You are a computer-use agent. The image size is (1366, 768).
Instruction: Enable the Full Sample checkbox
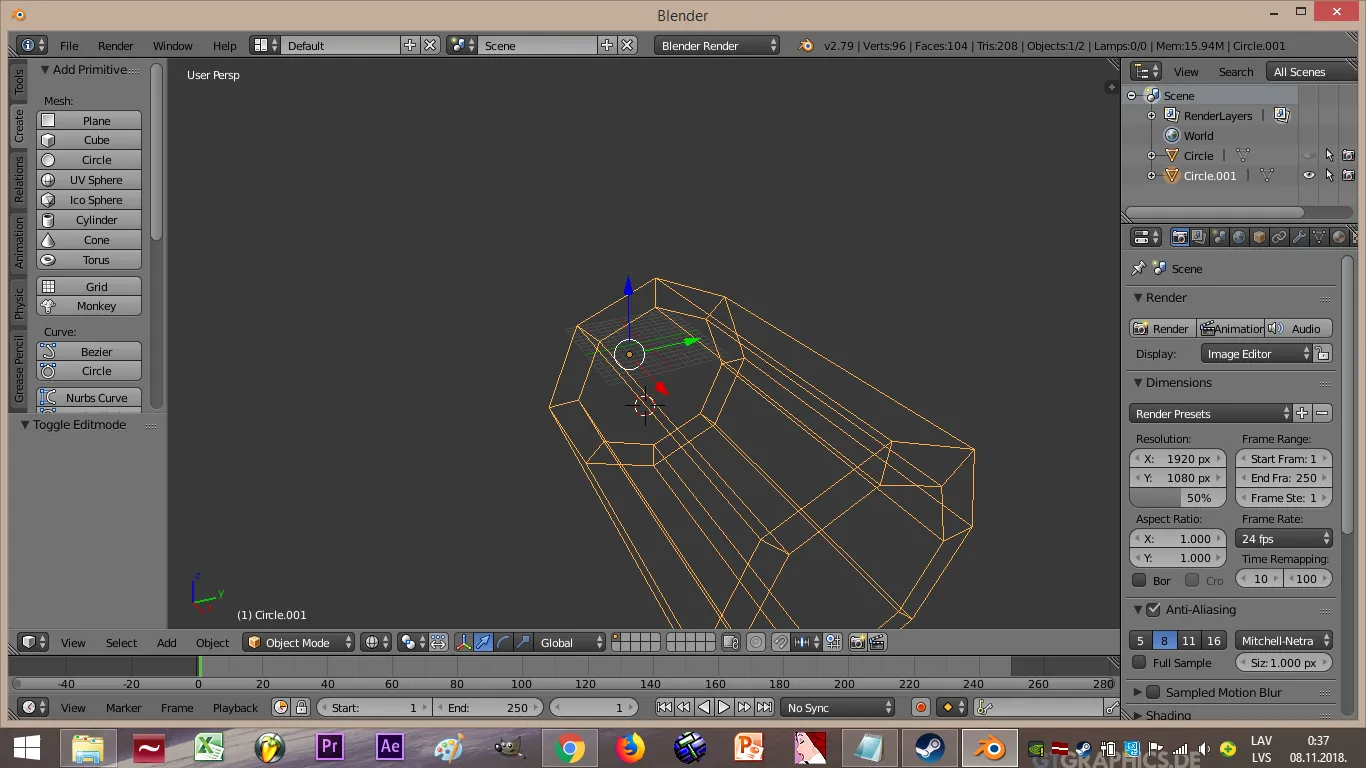coord(1139,662)
